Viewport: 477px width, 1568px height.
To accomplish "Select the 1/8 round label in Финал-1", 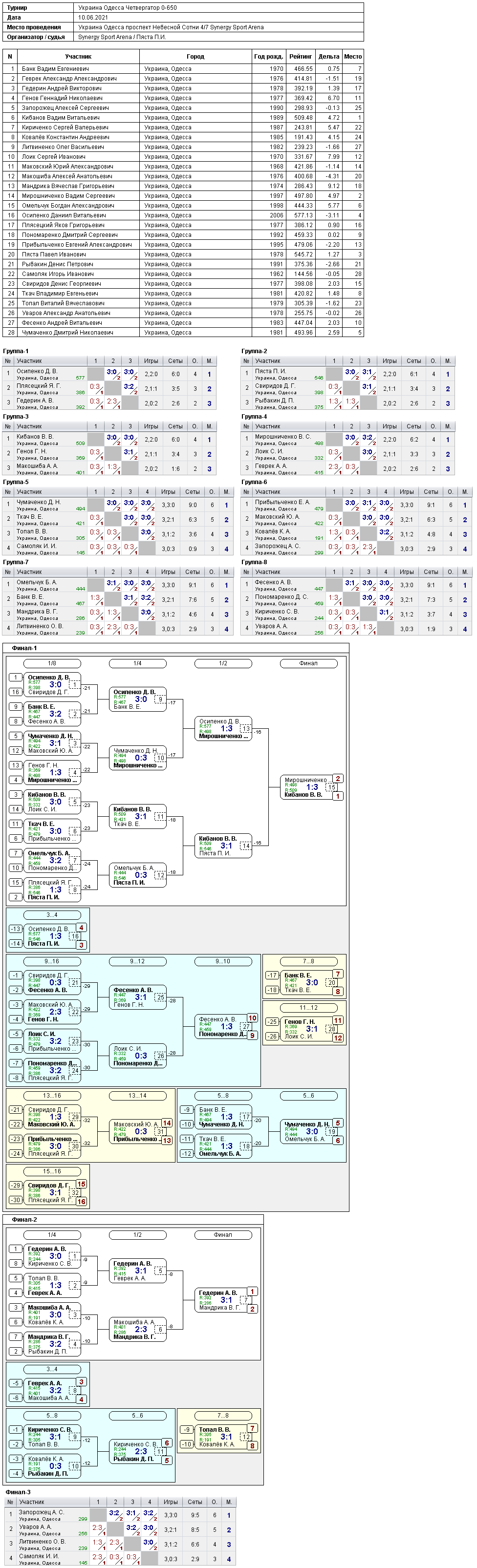I will [x=52, y=663].
